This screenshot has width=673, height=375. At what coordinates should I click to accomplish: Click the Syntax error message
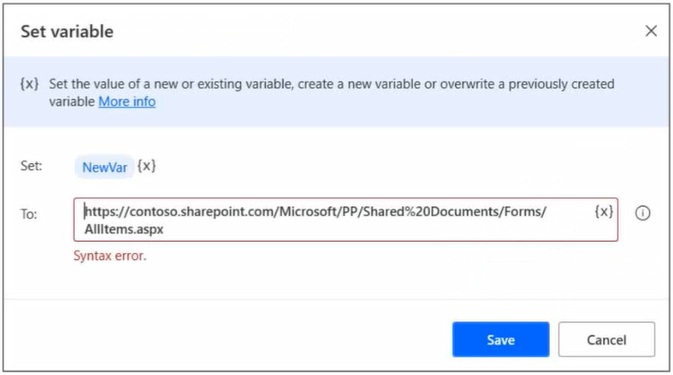110,256
